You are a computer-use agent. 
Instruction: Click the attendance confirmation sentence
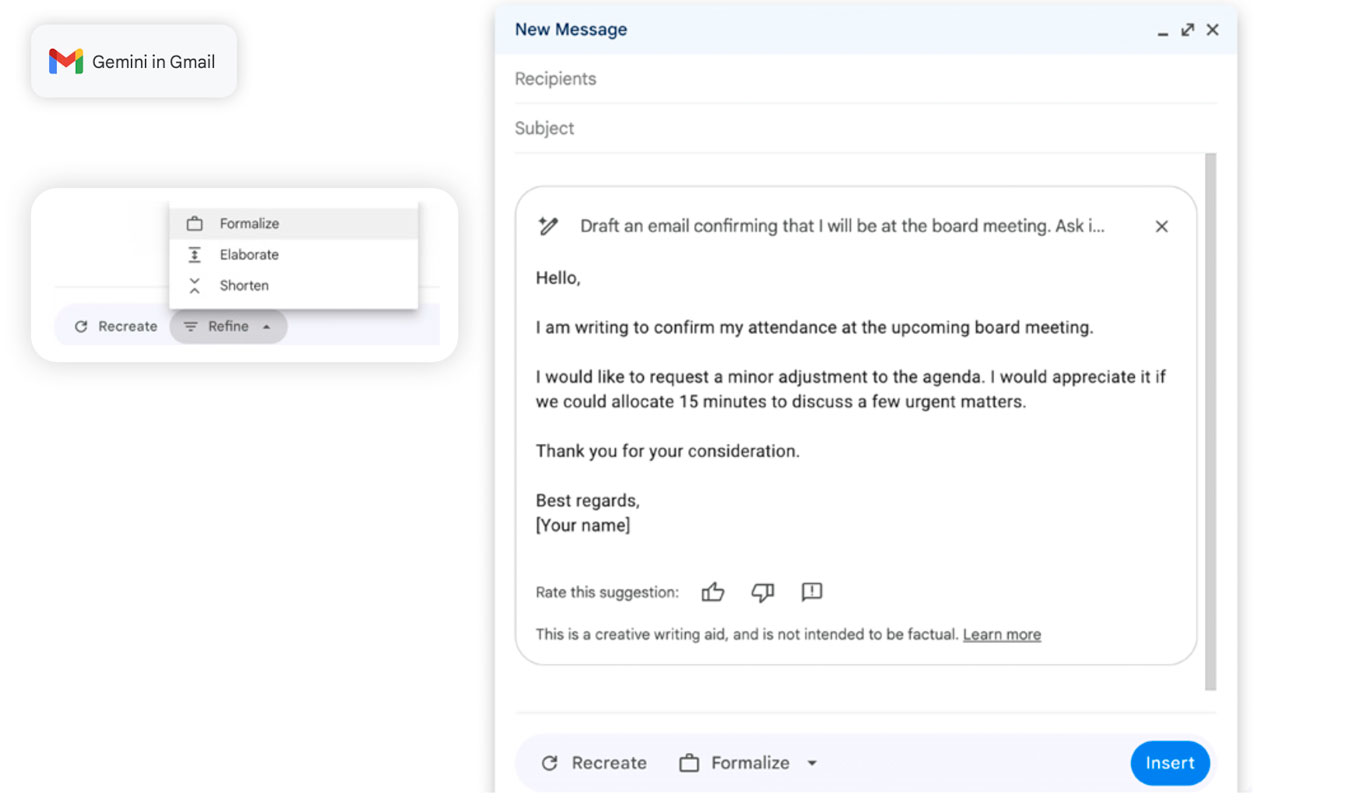point(815,328)
